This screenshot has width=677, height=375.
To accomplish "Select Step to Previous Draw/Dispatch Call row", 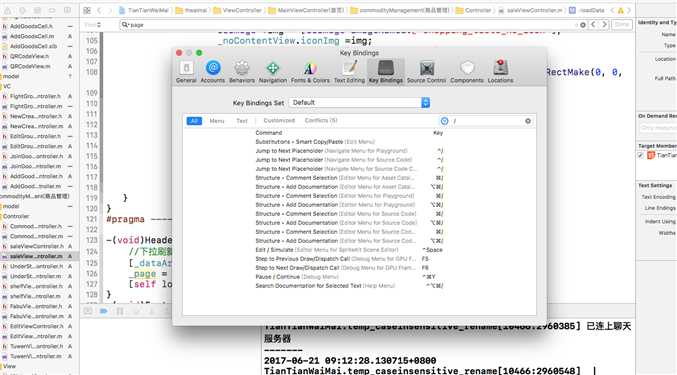I will coord(350,259).
